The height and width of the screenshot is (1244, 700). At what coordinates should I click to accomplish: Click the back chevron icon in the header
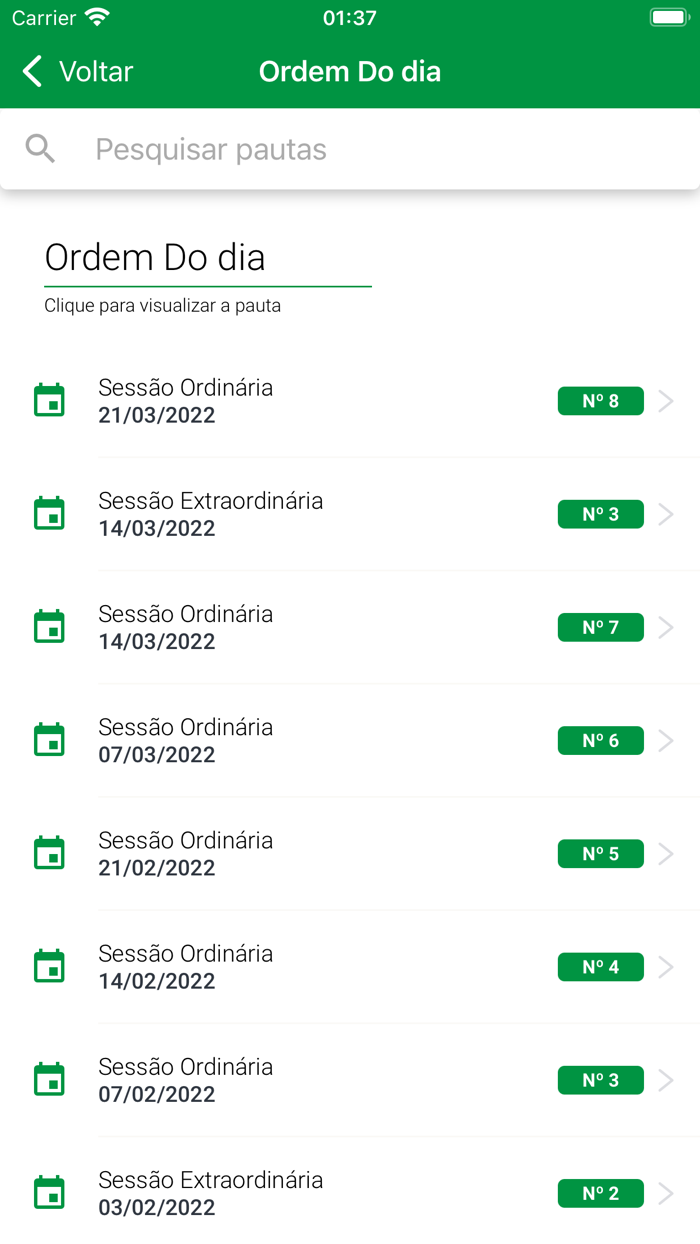pyautogui.click(x=30, y=71)
